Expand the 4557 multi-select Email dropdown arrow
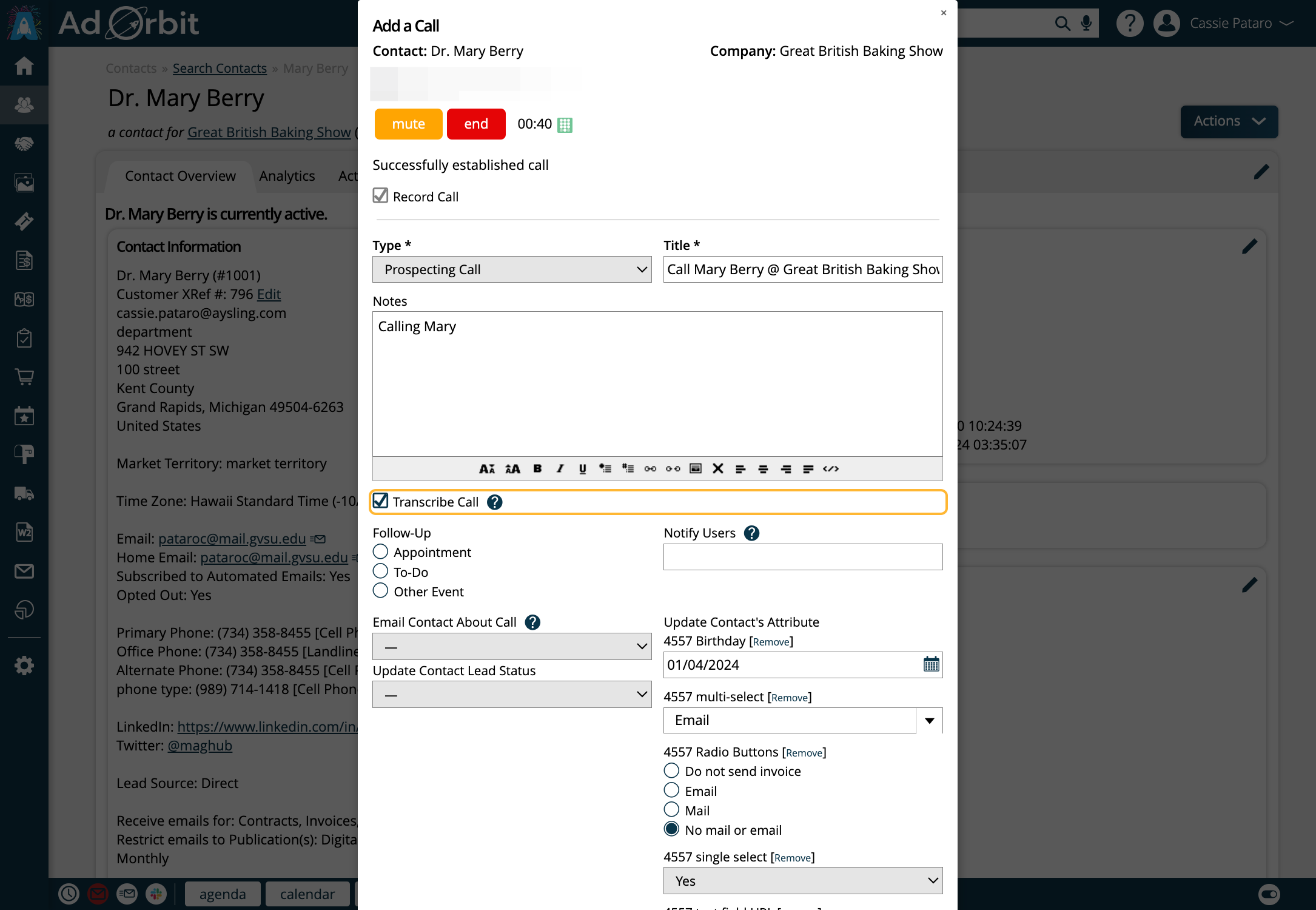This screenshot has height=910, width=1316. (929, 721)
